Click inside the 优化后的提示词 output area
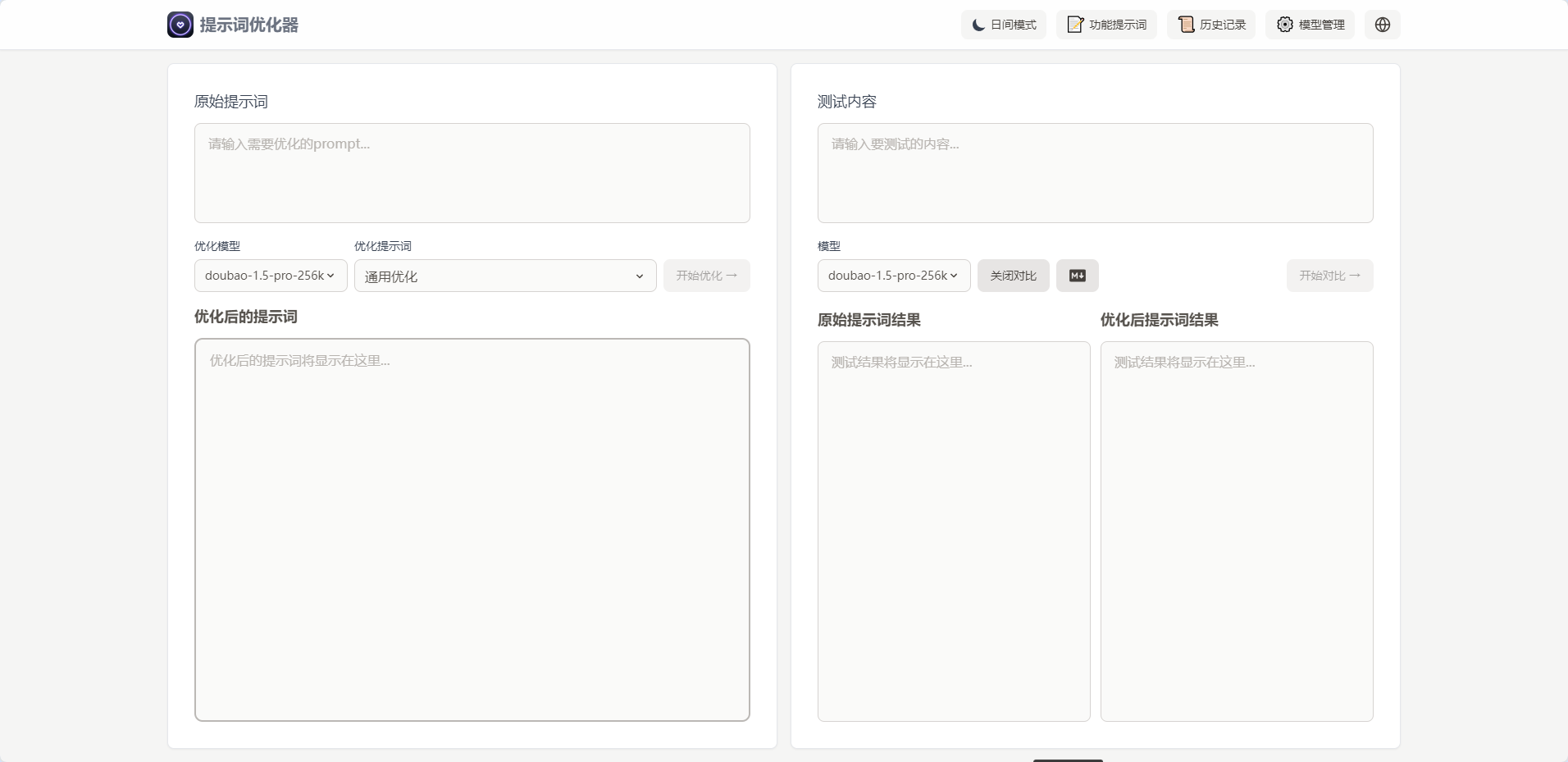The image size is (1568, 762). click(472, 530)
